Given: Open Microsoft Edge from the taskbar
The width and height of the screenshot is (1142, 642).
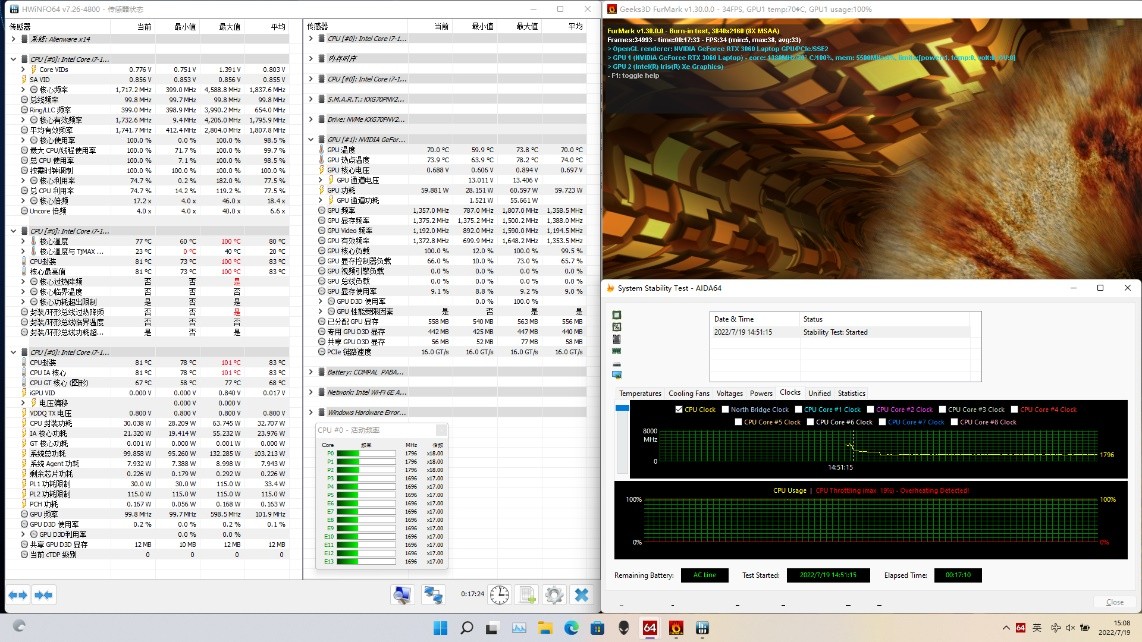Looking at the screenshot, I should point(573,630).
